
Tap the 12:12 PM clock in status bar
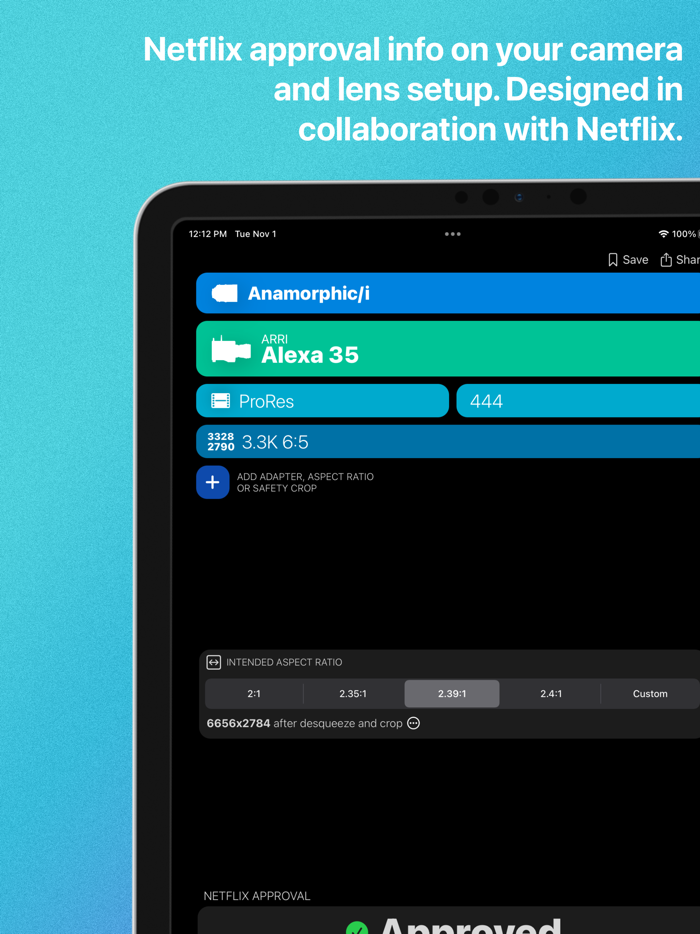coord(208,234)
